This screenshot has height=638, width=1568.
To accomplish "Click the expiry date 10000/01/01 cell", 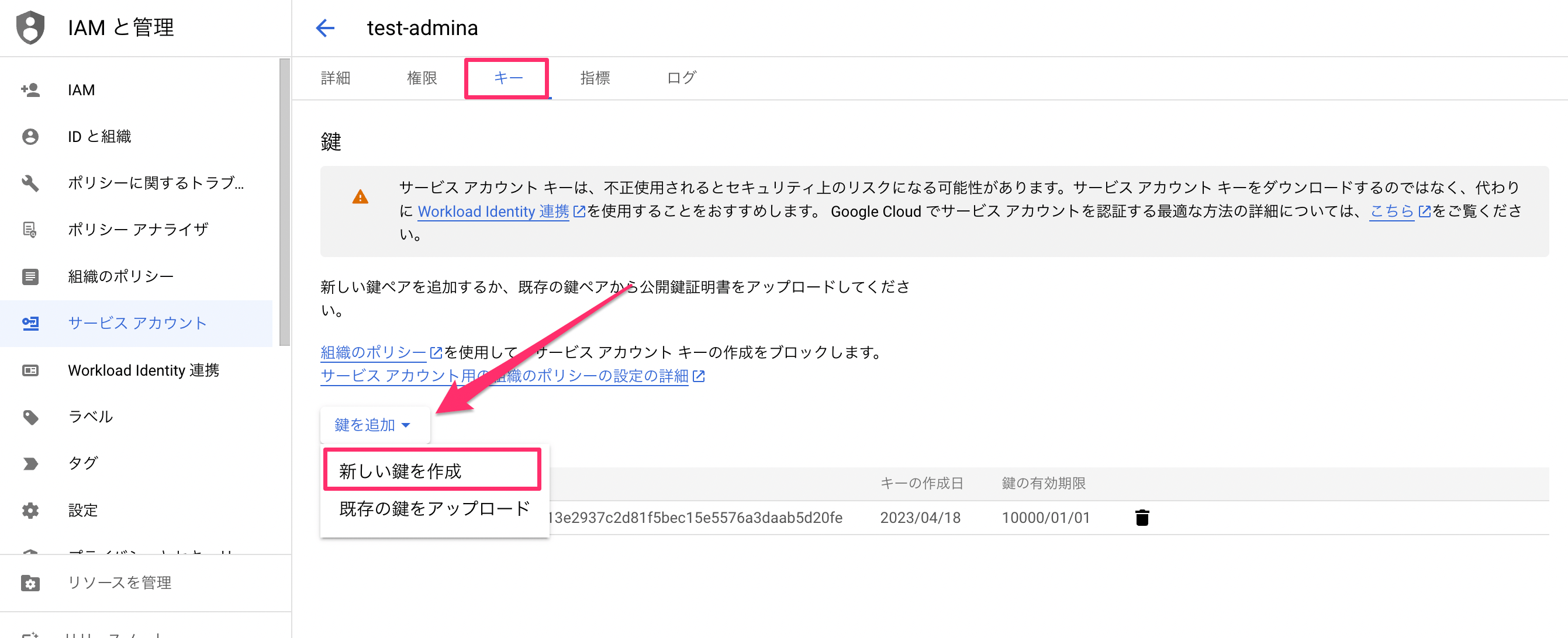I will pos(1046,518).
